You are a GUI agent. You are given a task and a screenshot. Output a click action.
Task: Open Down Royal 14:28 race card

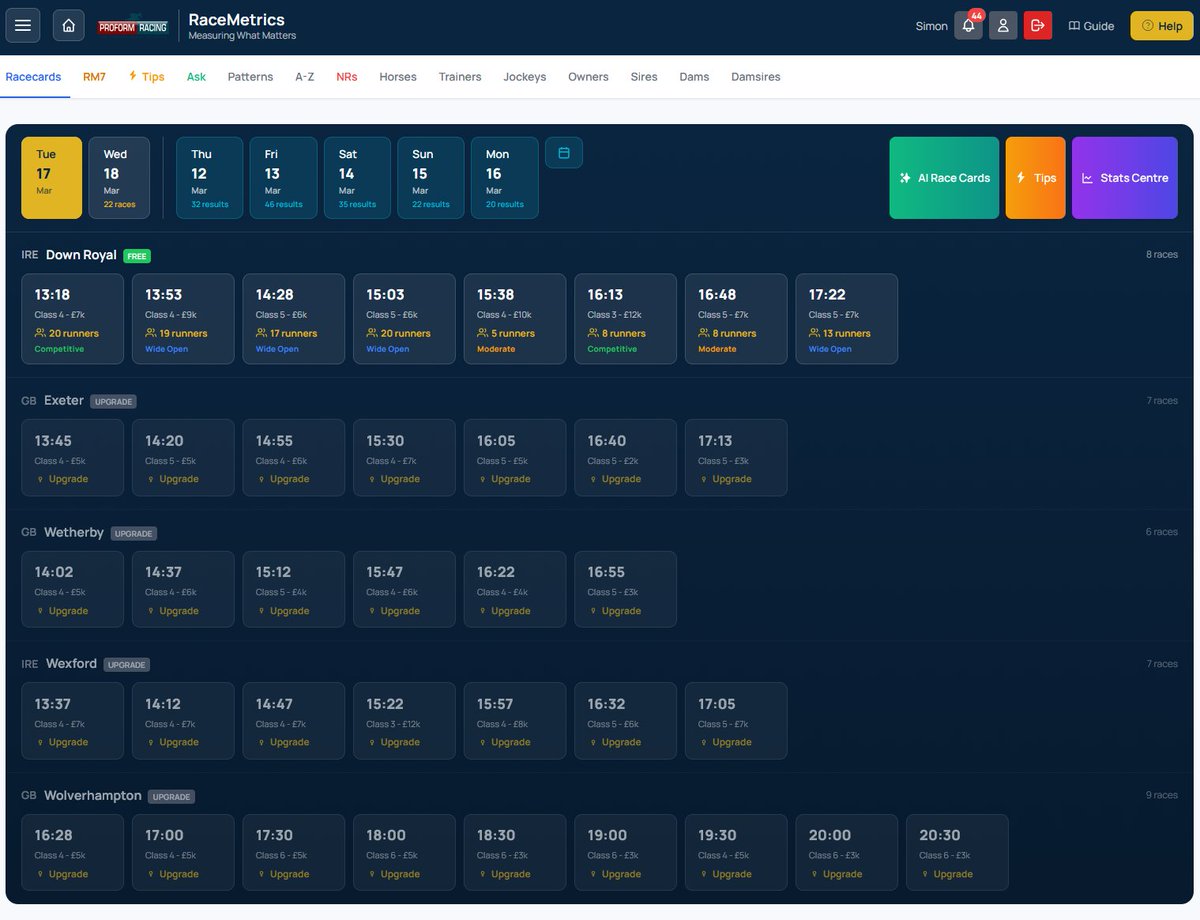click(294, 319)
